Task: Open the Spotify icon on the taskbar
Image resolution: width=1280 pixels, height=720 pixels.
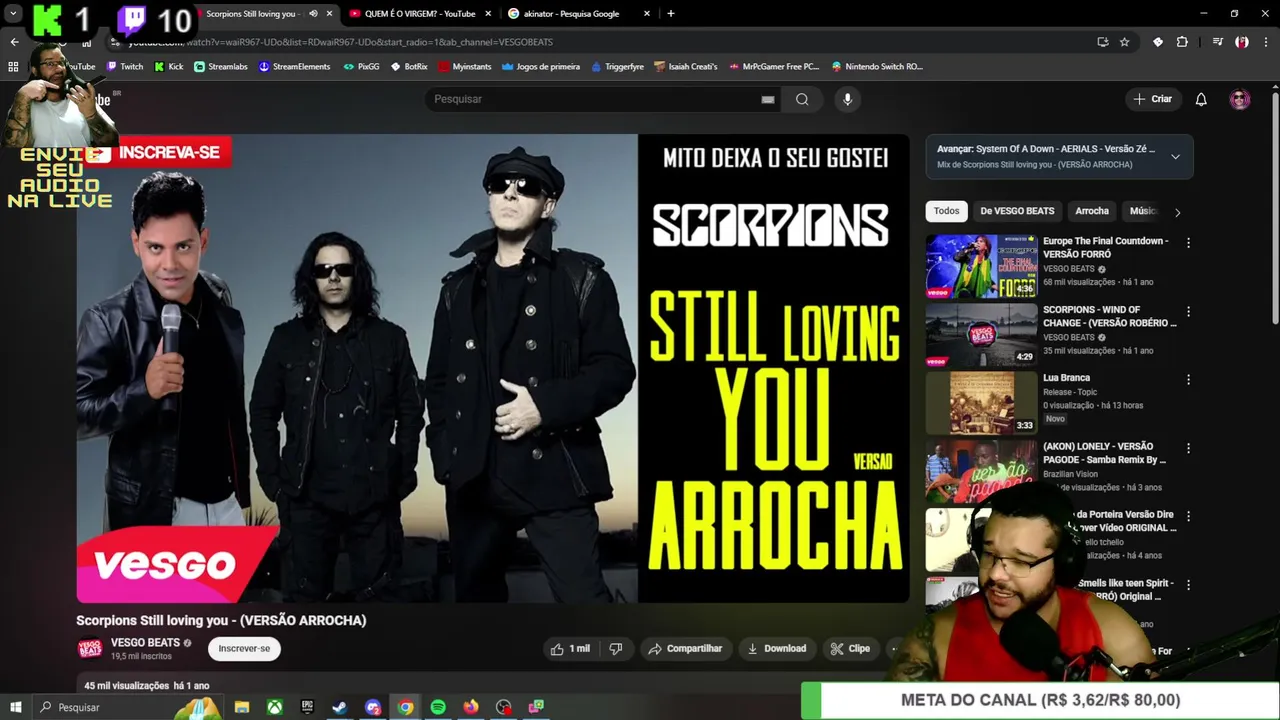Action: coord(438,707)
